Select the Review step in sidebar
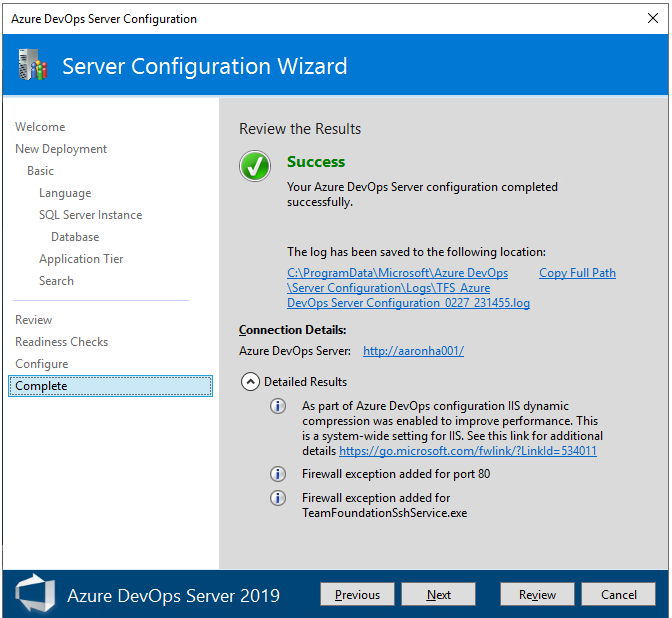 (33, 320)
